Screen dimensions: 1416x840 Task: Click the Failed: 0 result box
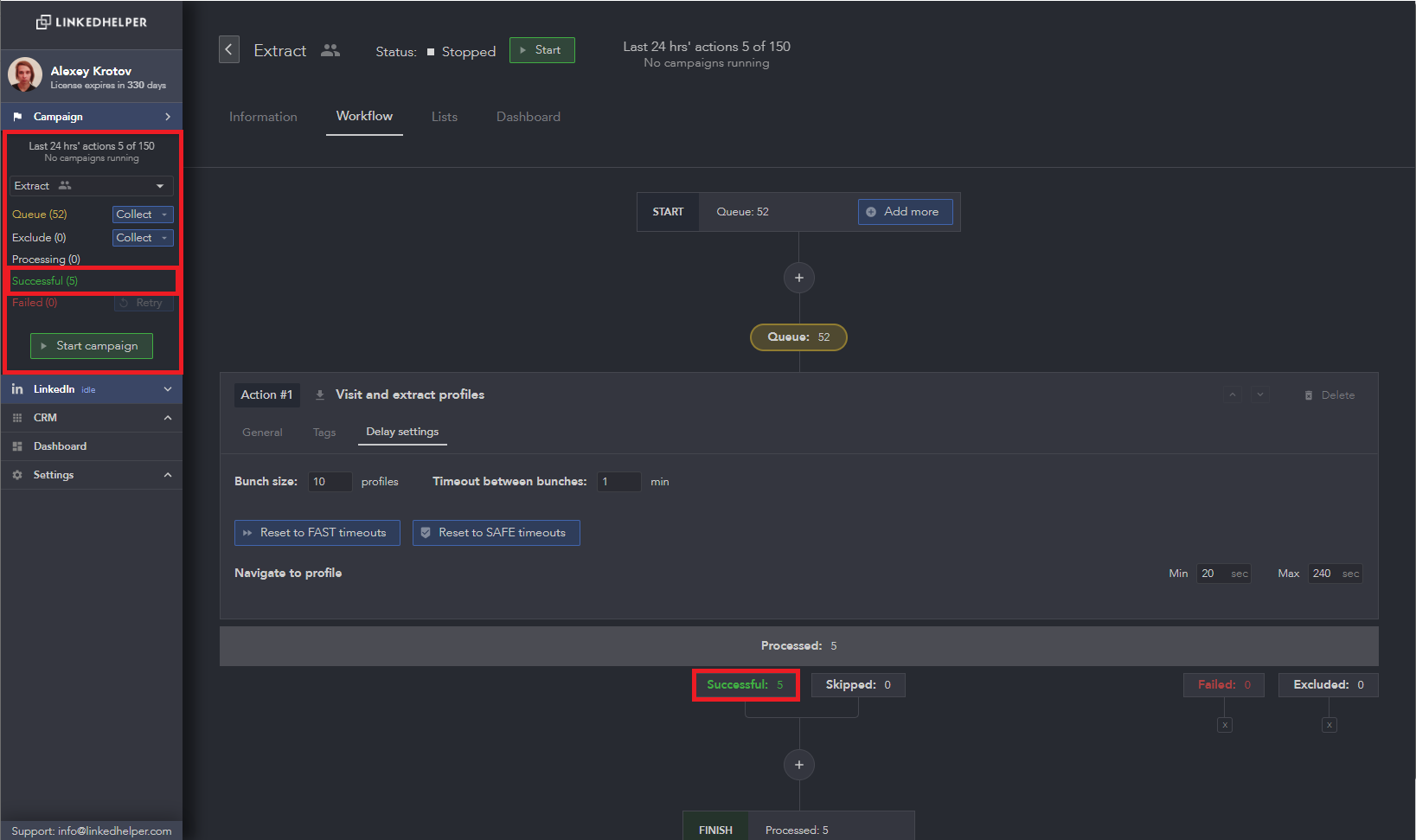(x=1224, y=685)
